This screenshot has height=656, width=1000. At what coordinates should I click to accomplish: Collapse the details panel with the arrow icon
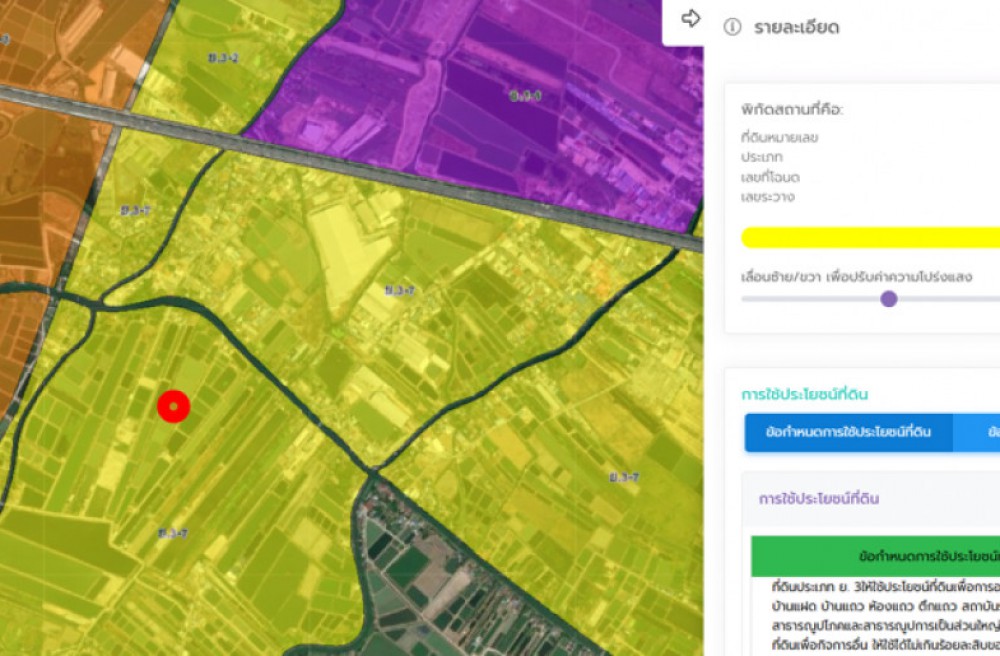pos(690,18)
